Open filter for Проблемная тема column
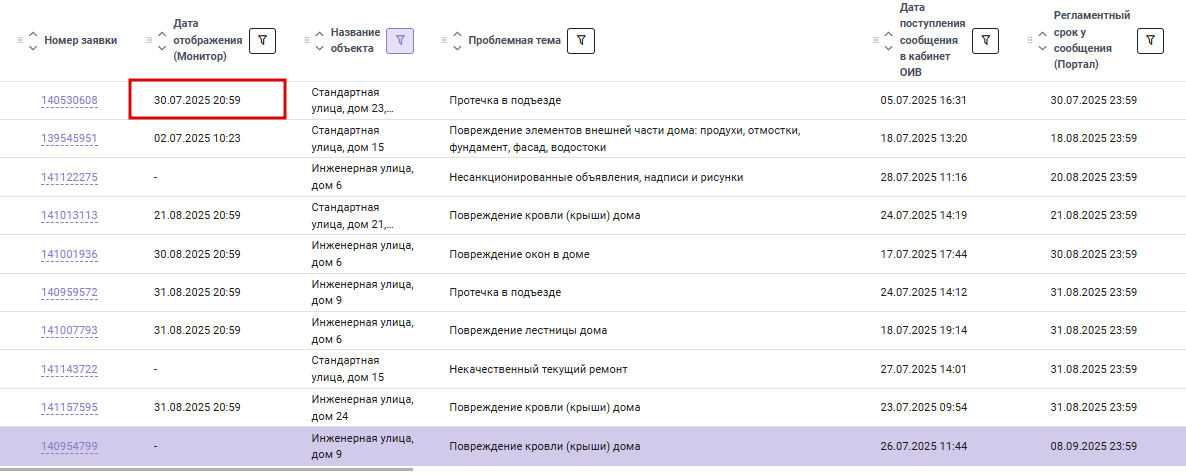 pos(581,41)
